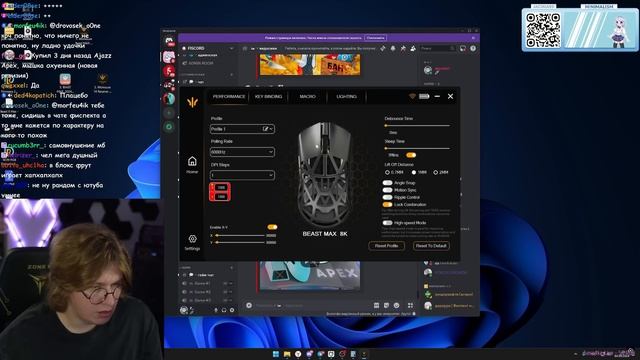Switch to the Key Binding tab
Image resolution: width=640 pixels, height=360 pixels.
click(x=268, y=97)
